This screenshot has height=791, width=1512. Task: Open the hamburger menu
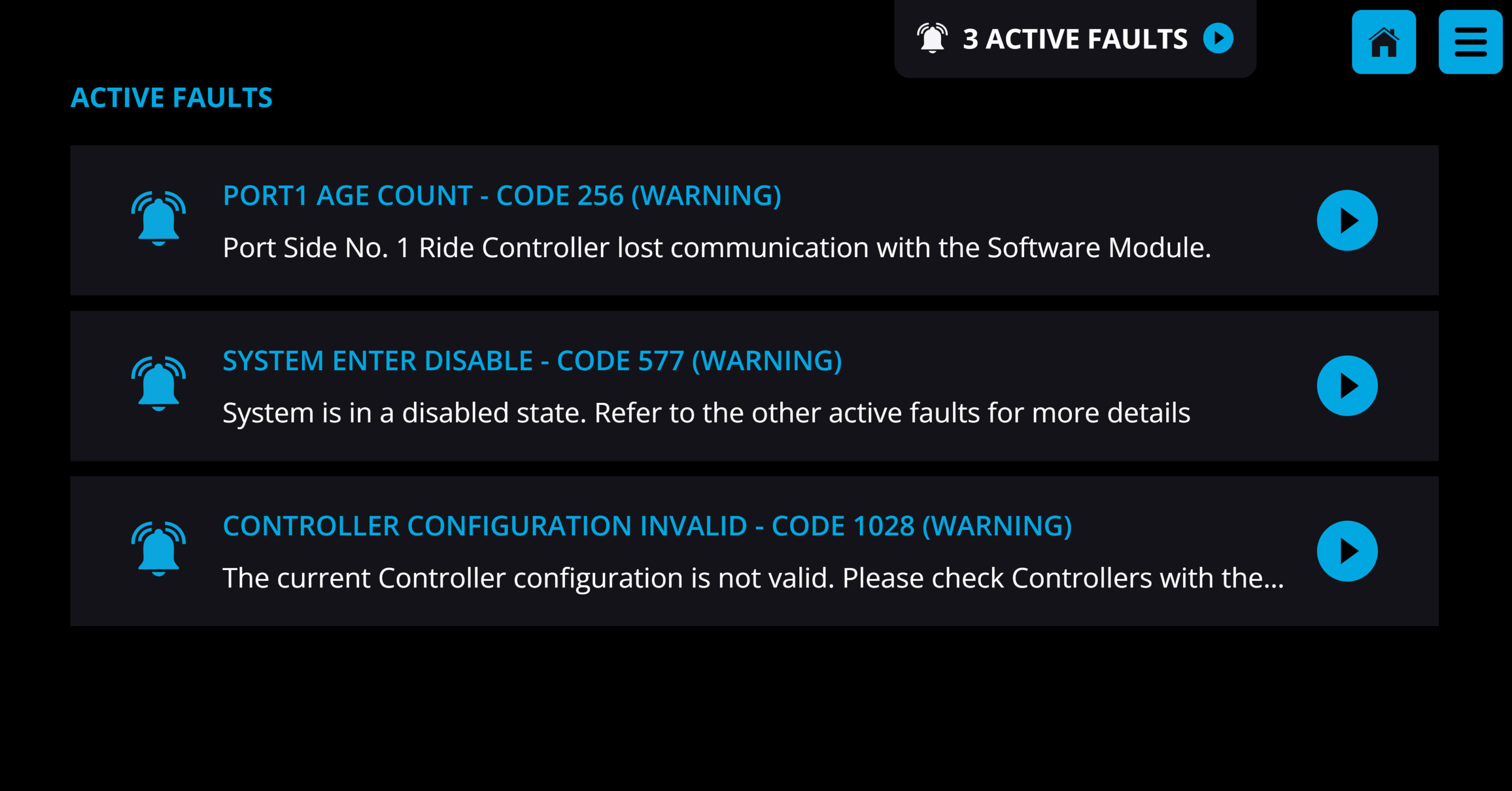pos(1470,42)
